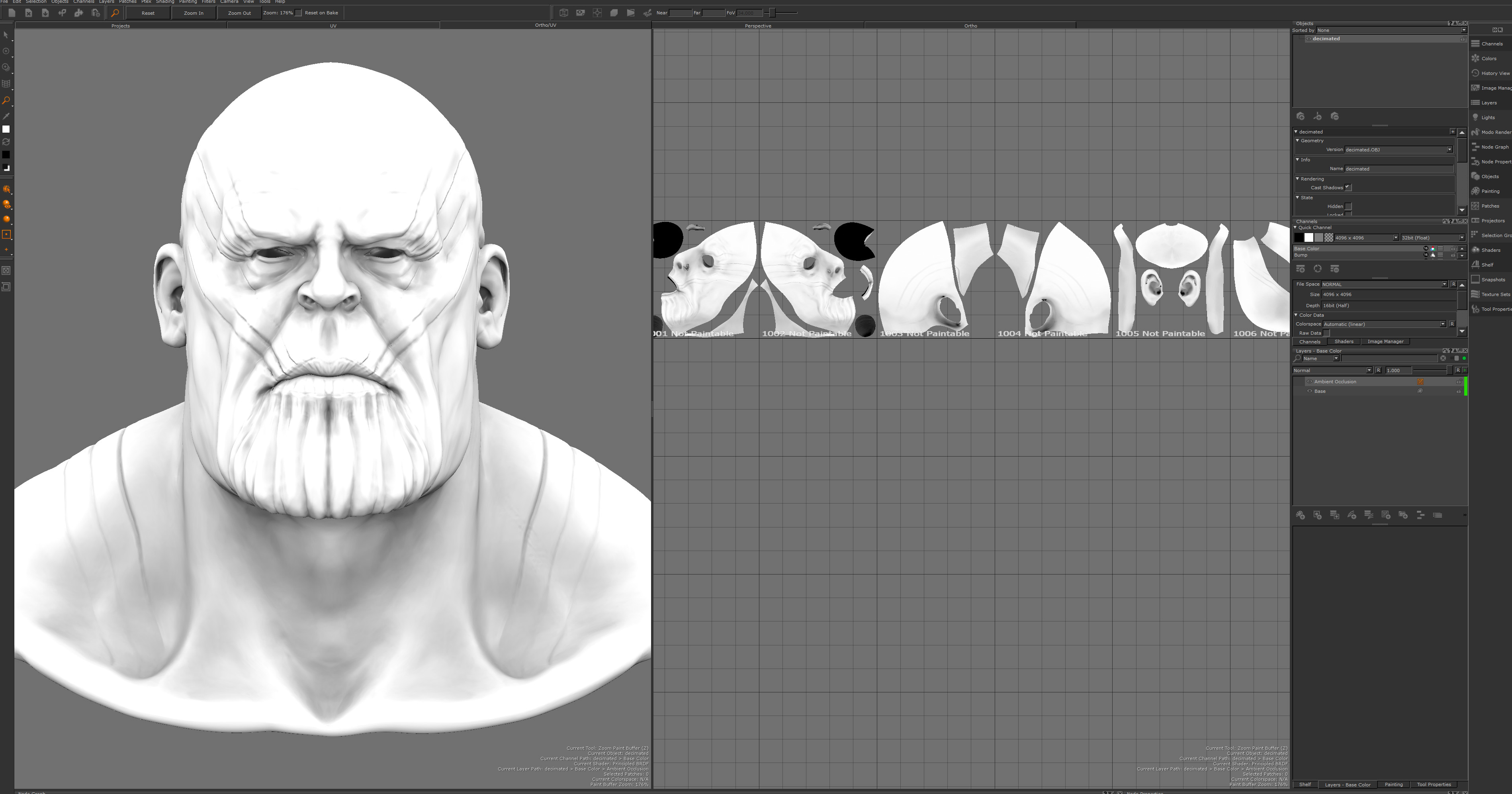Image resolution: width=1512 pixels, height=794 pixels.
Task: Click the Remove Object icon in Objects panel
Action: pos(1335,116)
